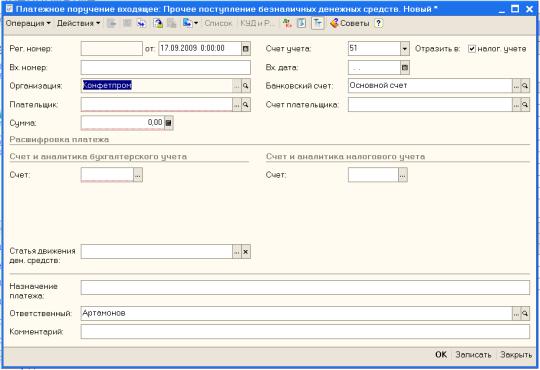Click the Рег. номер input field
Viewport: 540px width, 370px height.
tap(112, 49)
